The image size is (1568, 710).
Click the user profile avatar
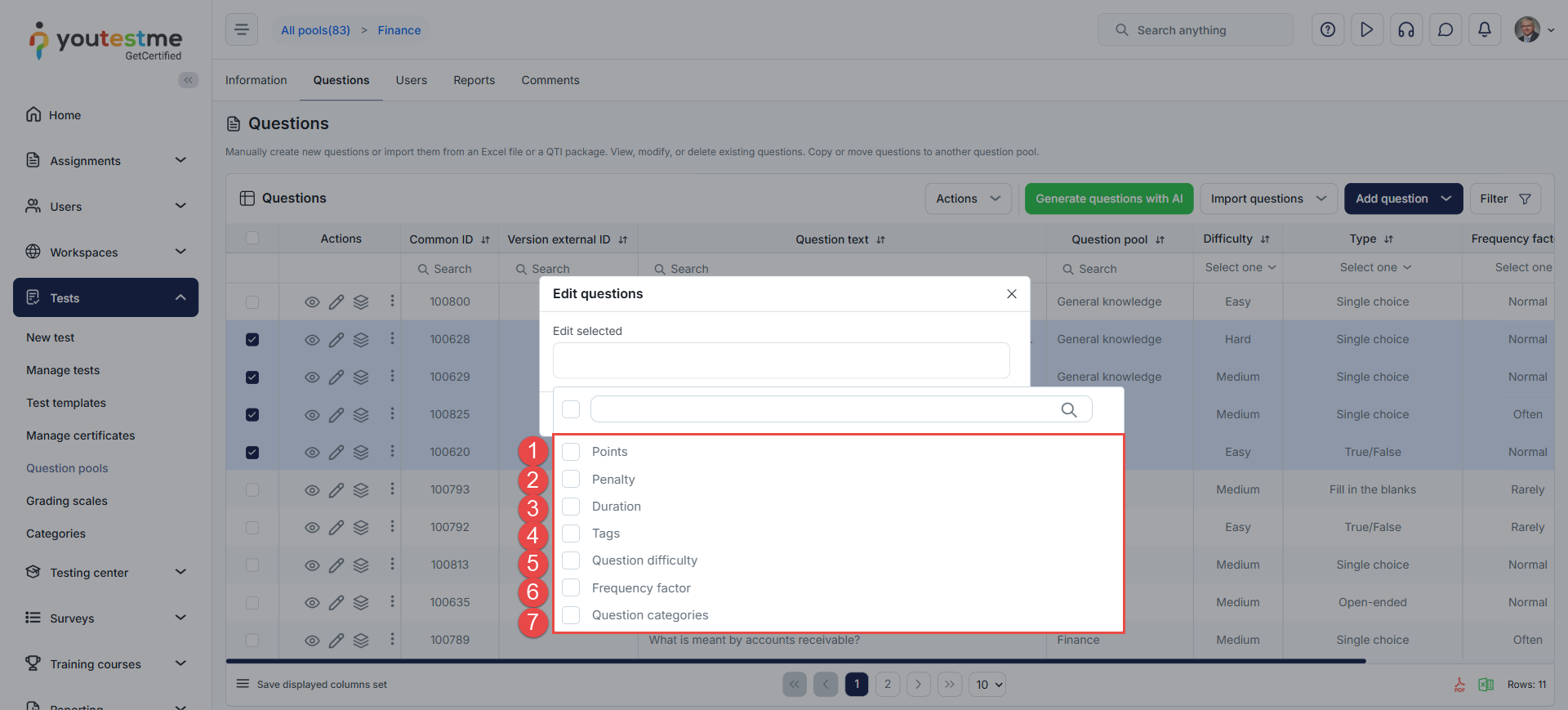tap(1527, 29)
